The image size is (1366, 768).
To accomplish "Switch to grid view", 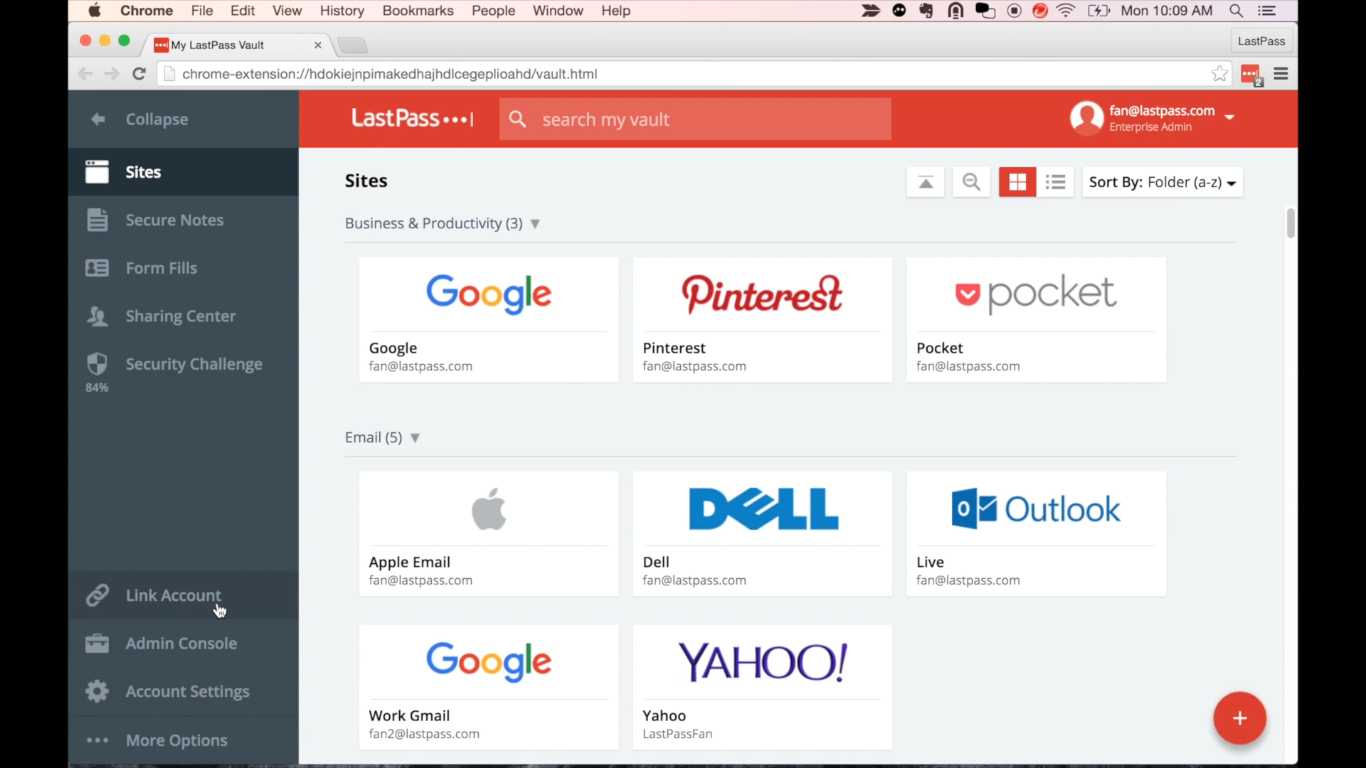I will point(1017,182).
